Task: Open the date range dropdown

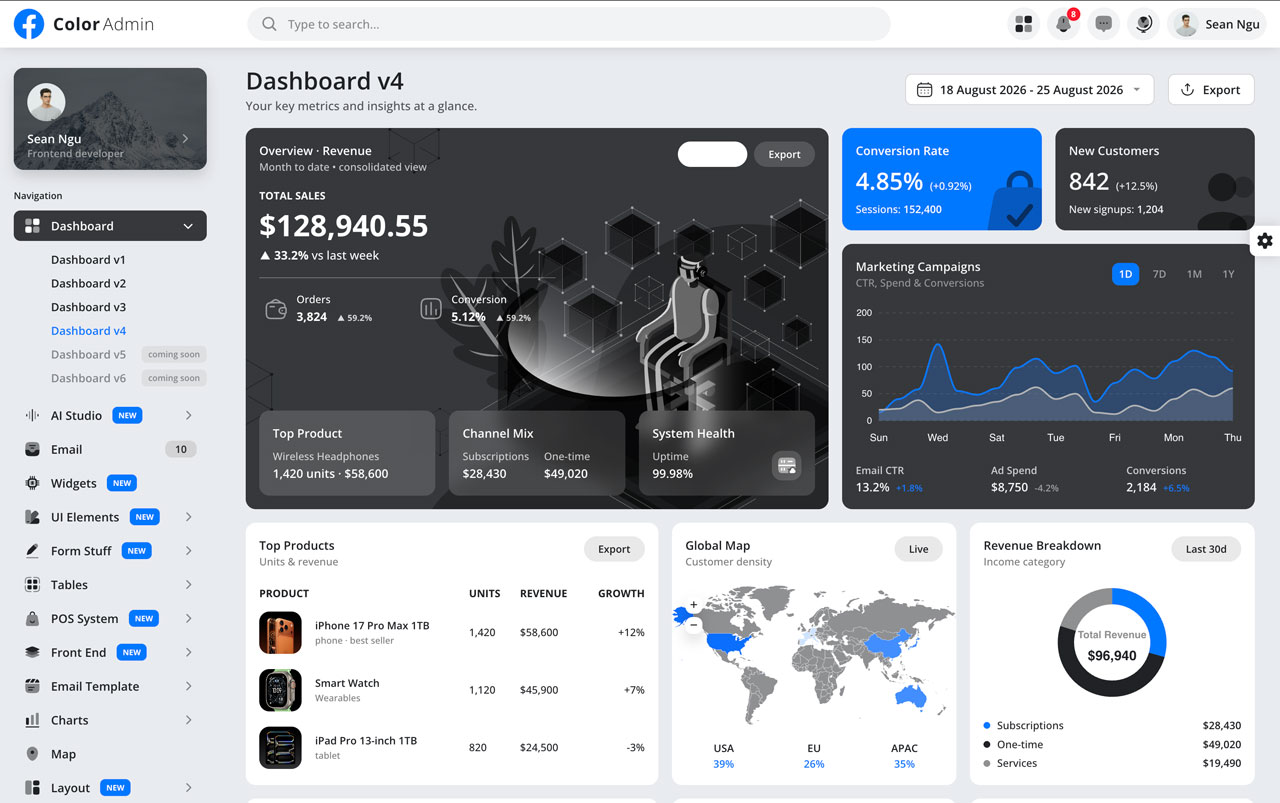Action: 1030,90
